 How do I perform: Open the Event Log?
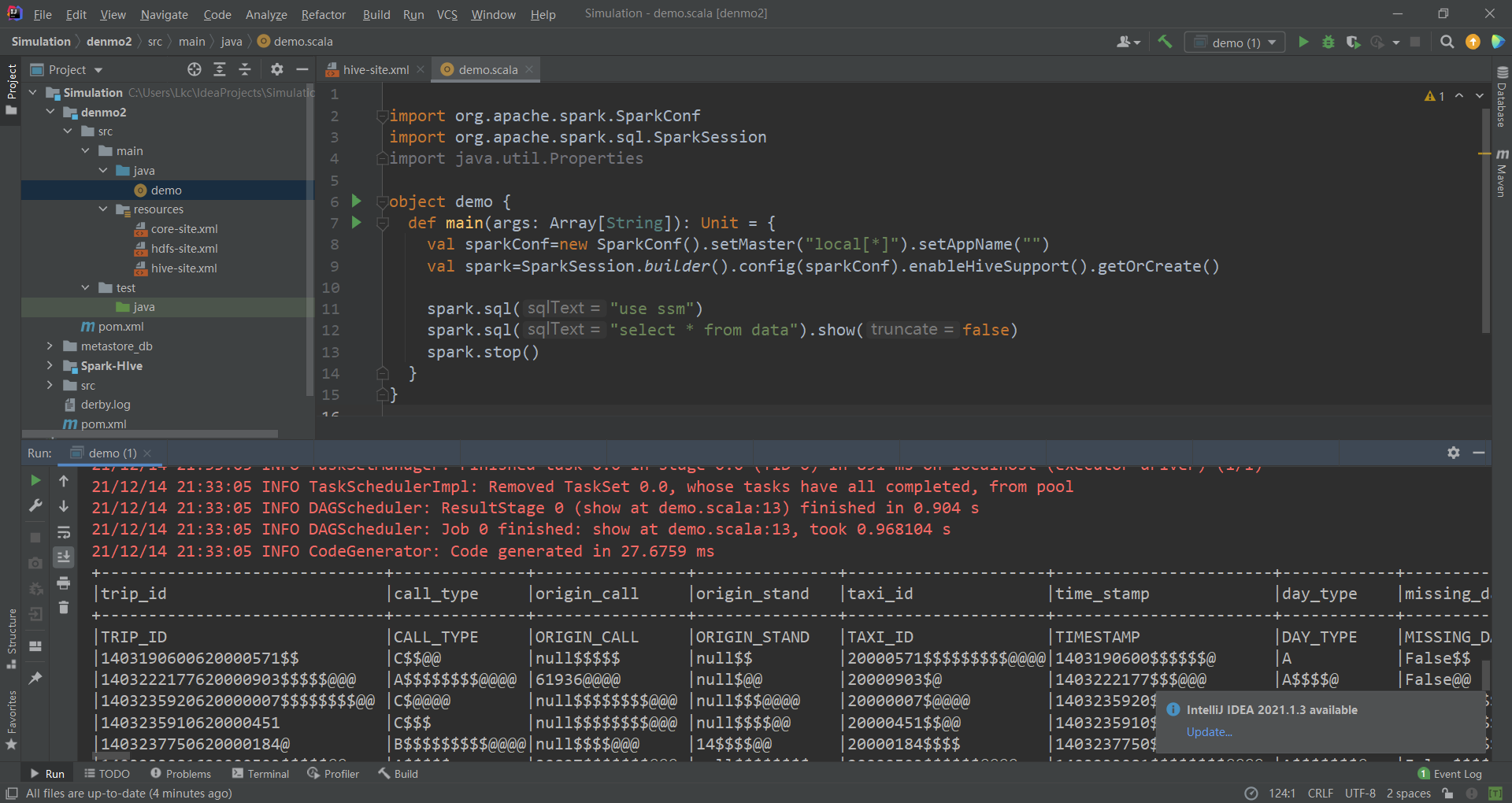1450,774
